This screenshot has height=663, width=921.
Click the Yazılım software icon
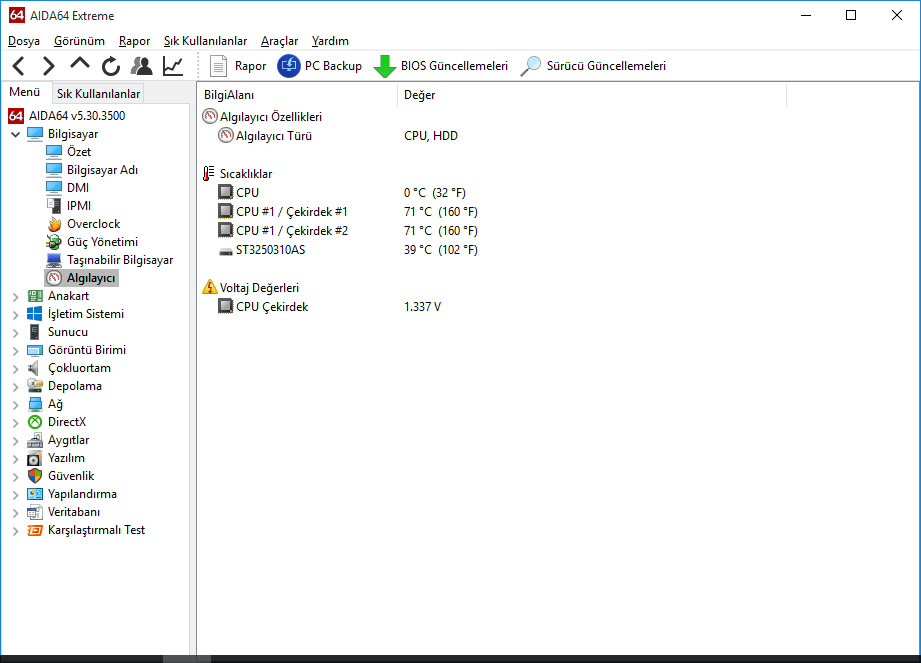pos(35,458)
